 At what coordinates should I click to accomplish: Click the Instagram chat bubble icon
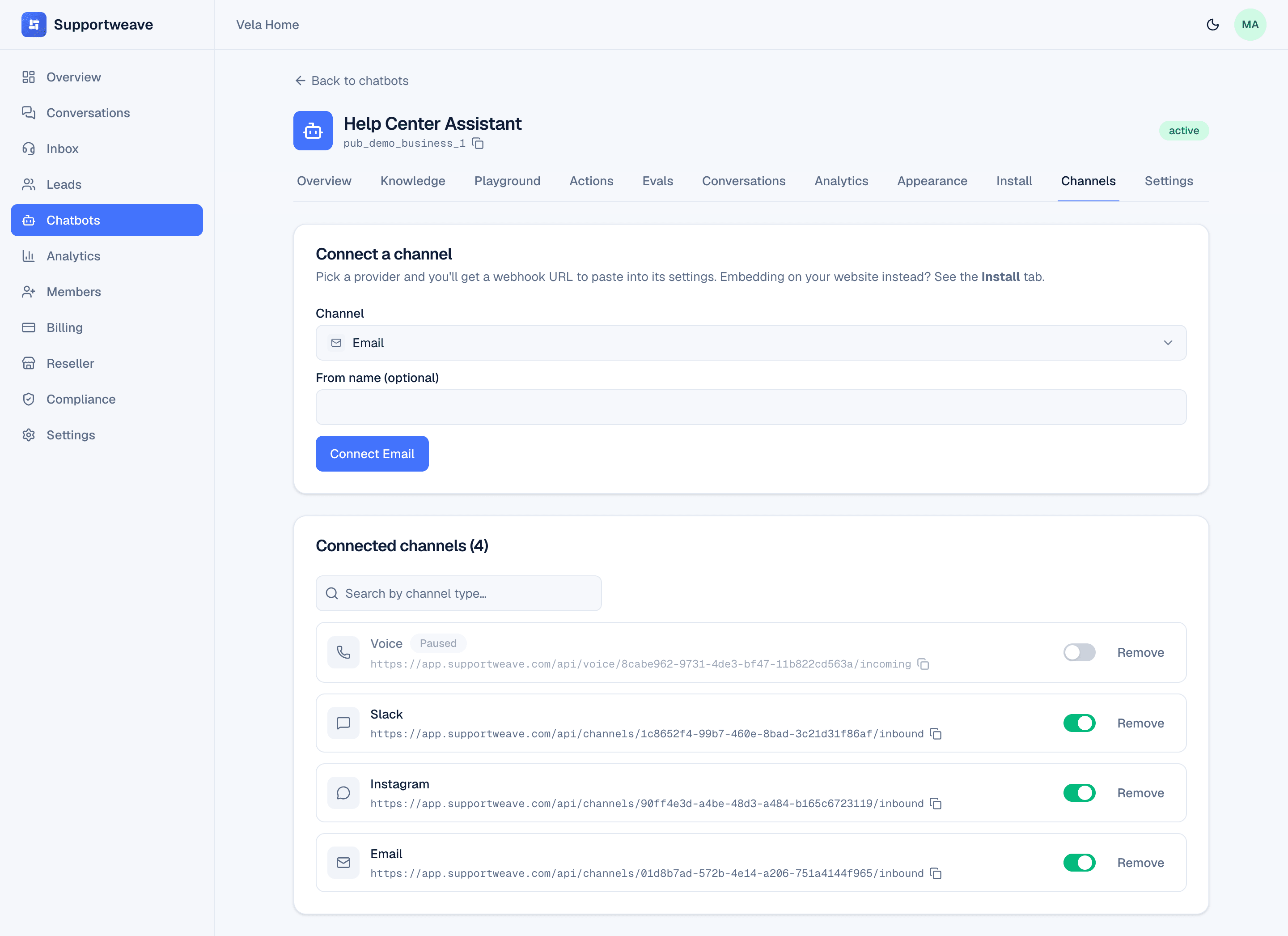click(x=343, y=793)
